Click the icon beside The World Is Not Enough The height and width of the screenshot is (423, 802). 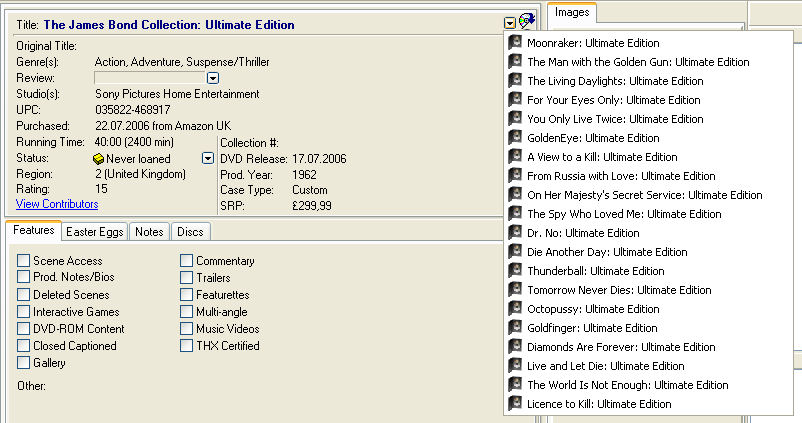[515, 384]
